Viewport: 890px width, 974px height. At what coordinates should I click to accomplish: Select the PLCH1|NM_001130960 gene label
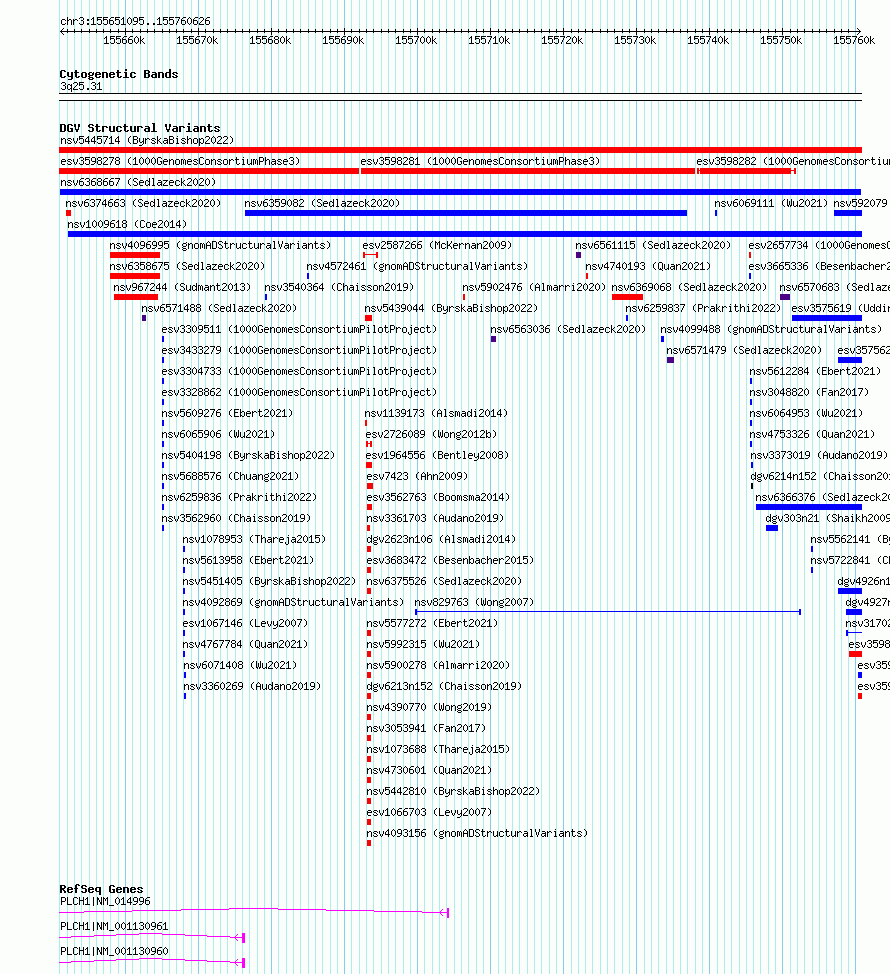click(114, 952)
